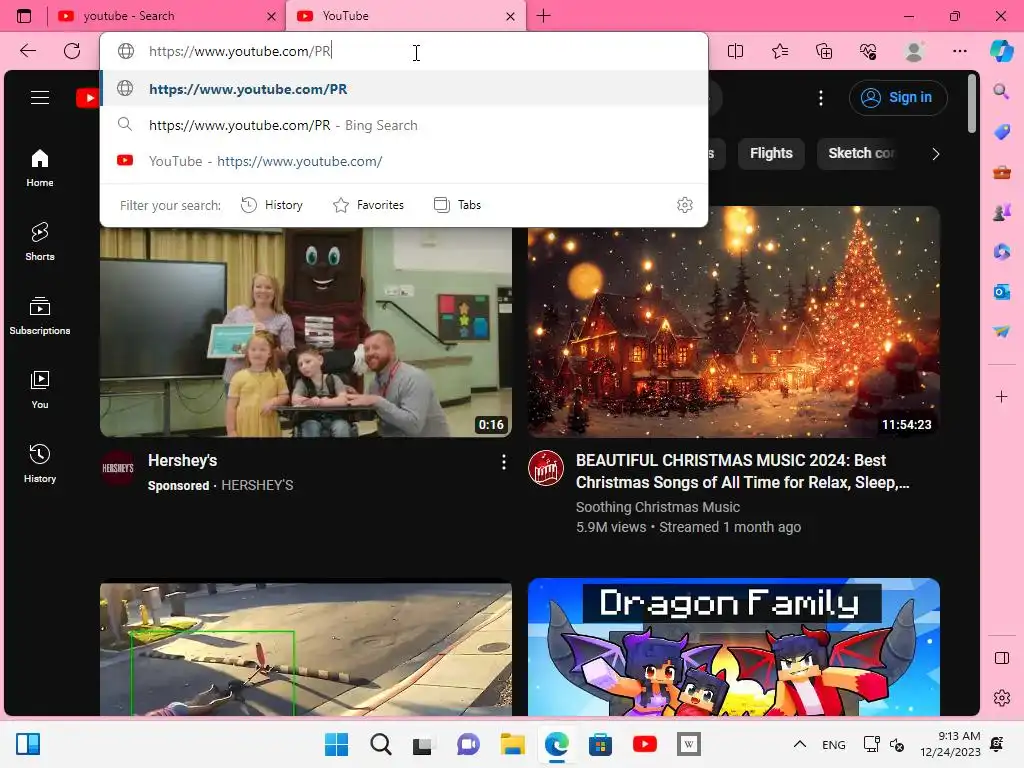1024x768 pixels.
Task: Toggle Split screen icon in toolbar
Action: pos(735,51)
